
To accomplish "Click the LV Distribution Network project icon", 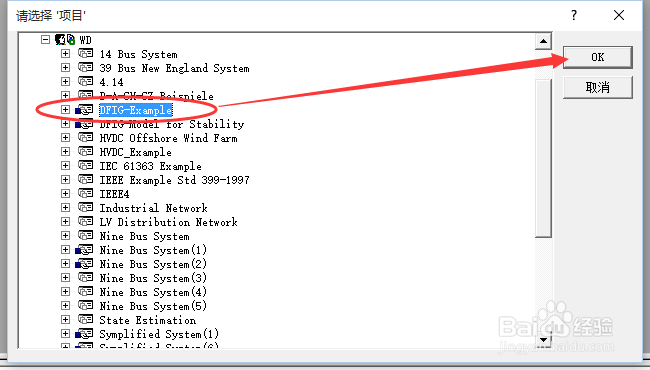I will pyautogui.click(x=85, y=222).
